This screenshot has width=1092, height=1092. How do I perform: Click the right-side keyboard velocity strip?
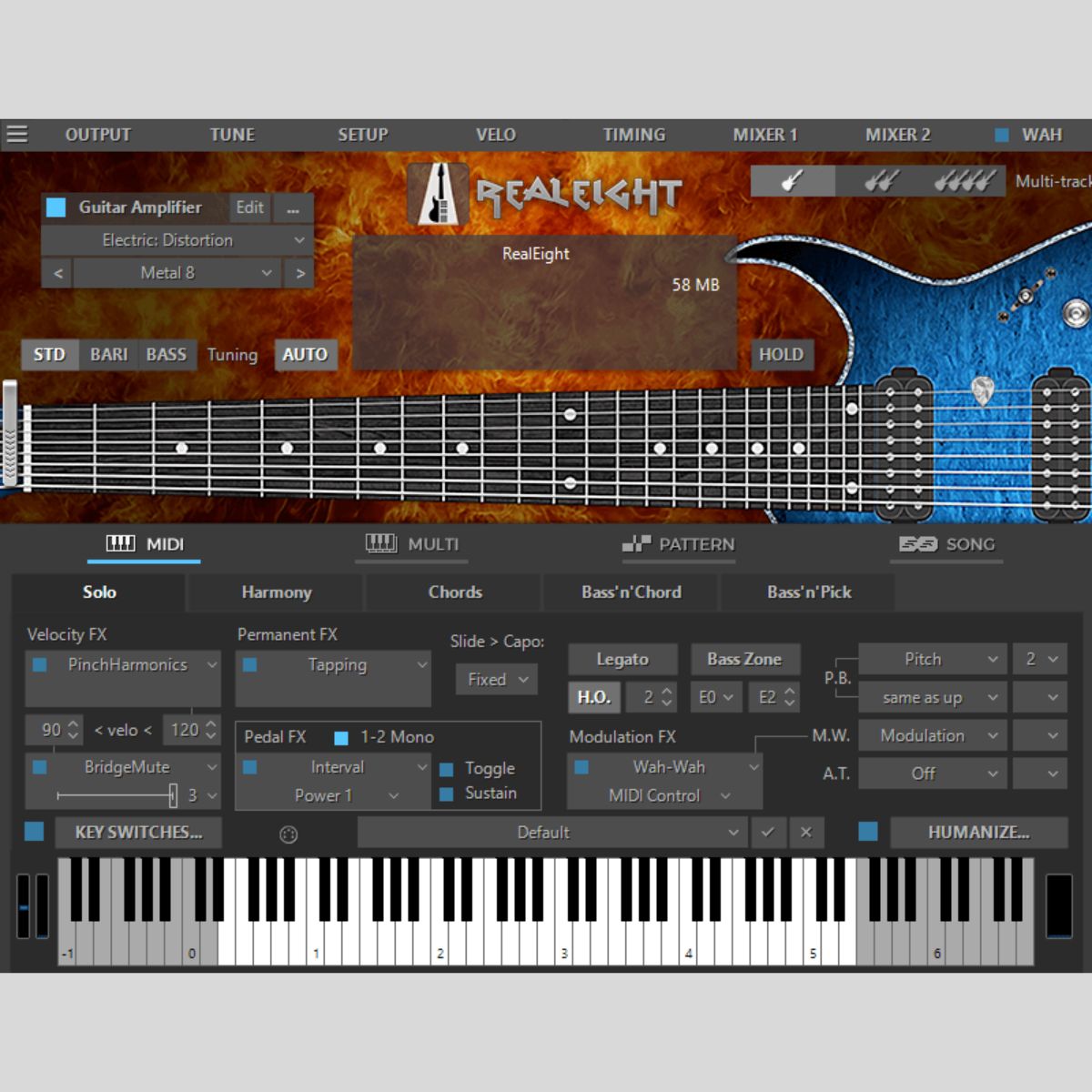coord(1059,906)
